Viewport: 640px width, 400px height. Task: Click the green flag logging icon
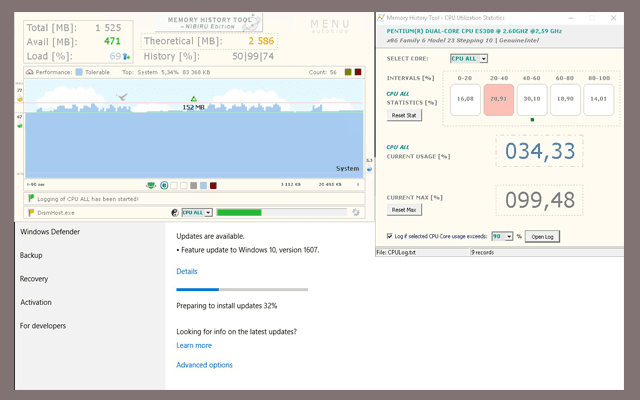[x=31, y=199]
